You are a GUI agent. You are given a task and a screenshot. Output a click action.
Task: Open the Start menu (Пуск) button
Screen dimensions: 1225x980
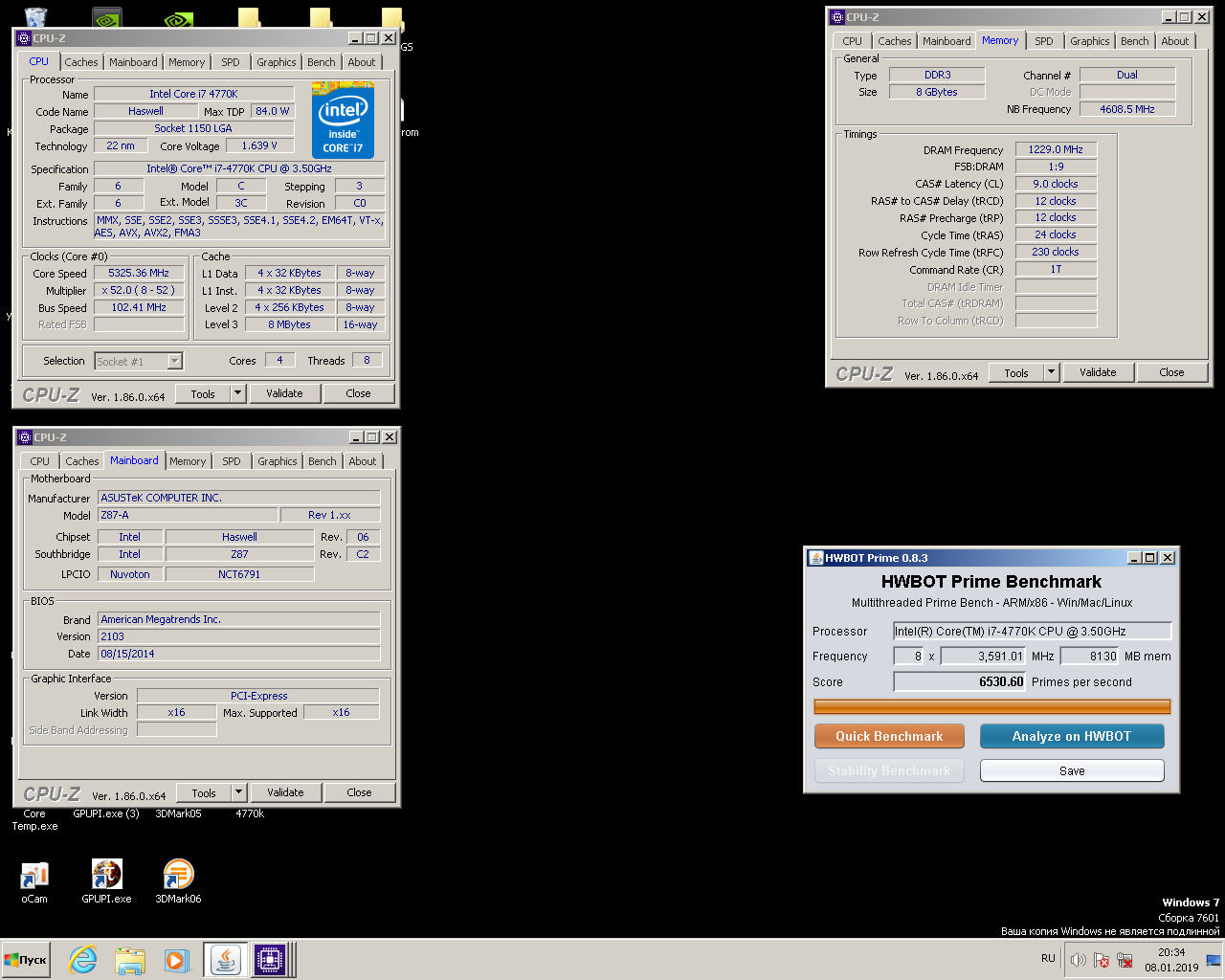coord(26,960)
